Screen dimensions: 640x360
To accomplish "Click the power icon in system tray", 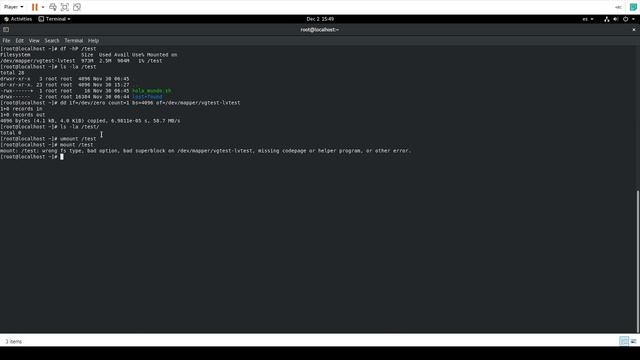I will tap(625, 19).
